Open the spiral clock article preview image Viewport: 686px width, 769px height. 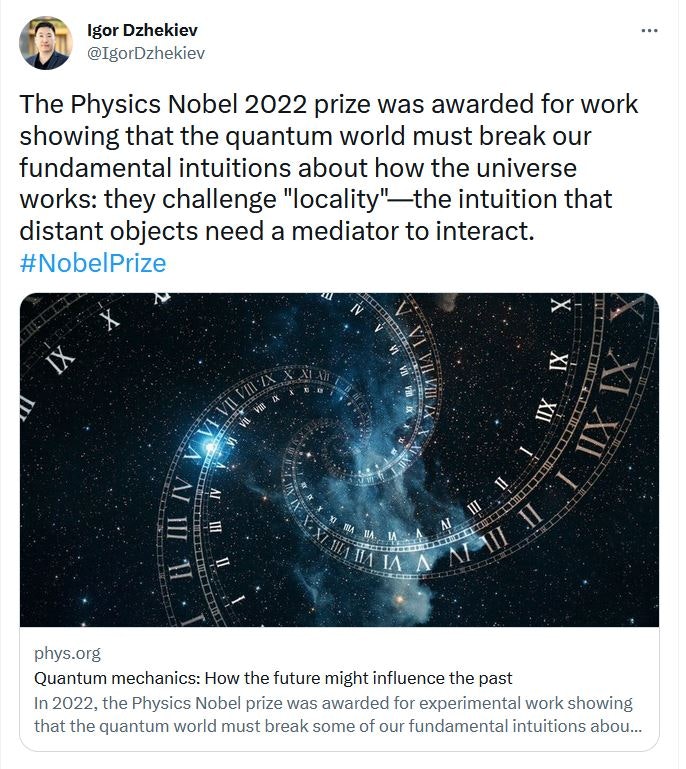[x=339, y=460]
